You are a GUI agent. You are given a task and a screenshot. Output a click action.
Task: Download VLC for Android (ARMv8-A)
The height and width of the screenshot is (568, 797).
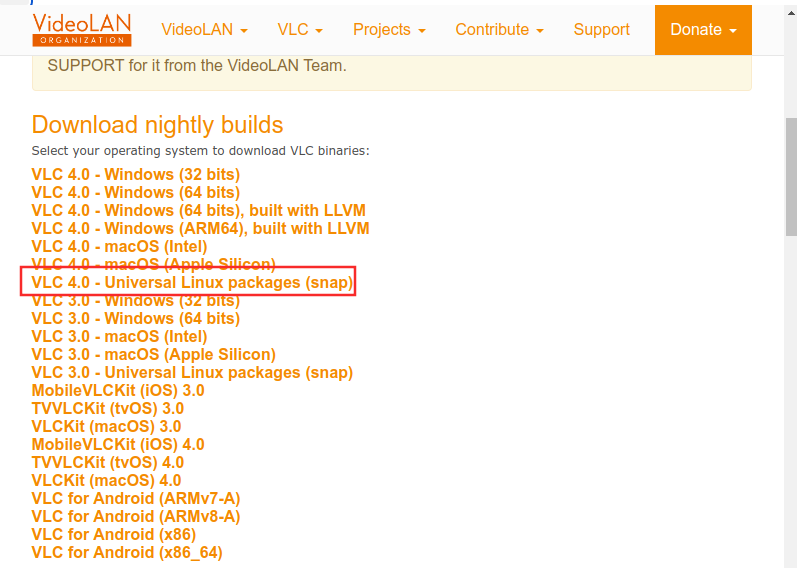tap(136, 517)
